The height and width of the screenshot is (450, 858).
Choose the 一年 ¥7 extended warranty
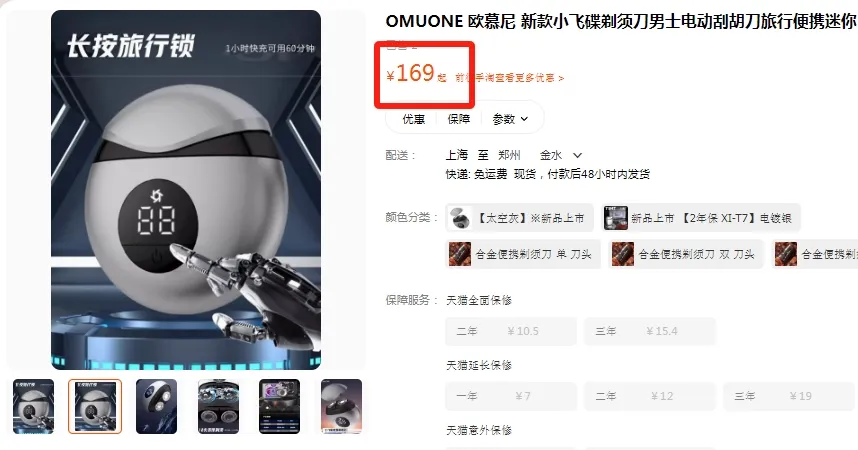[511, 396]
